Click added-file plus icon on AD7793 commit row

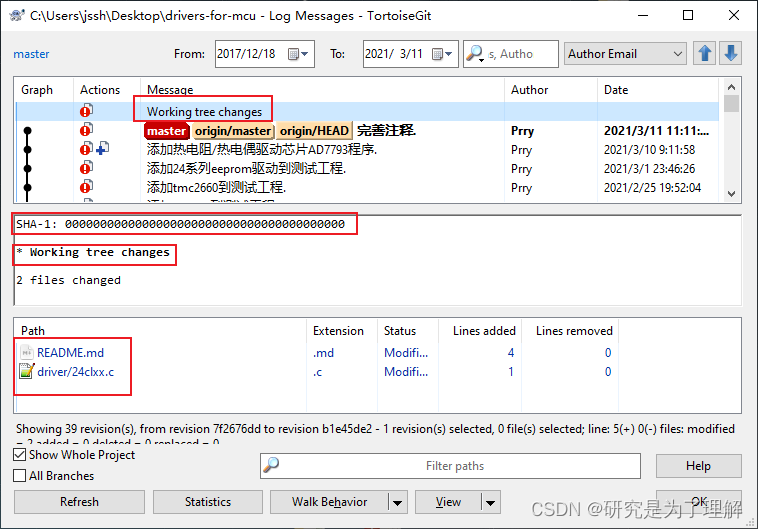point(102,148)
